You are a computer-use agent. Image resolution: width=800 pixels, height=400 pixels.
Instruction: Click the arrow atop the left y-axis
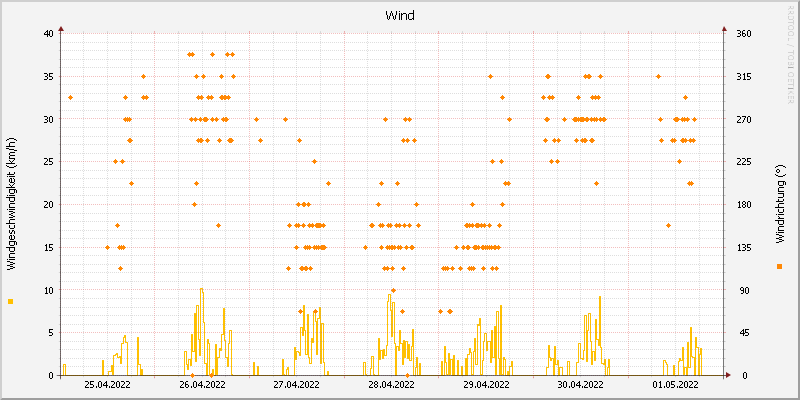click(61, 29)
